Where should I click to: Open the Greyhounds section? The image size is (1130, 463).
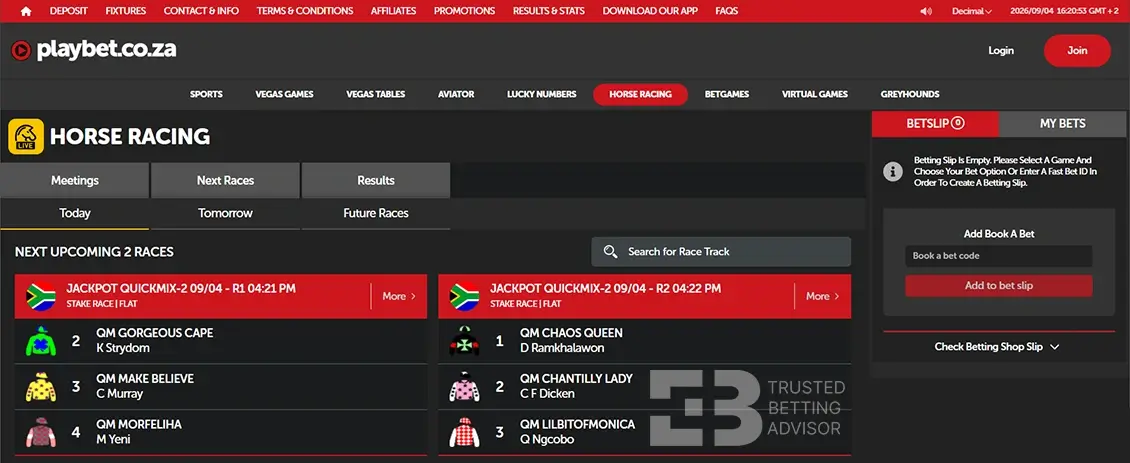click(x=909, y=94)
